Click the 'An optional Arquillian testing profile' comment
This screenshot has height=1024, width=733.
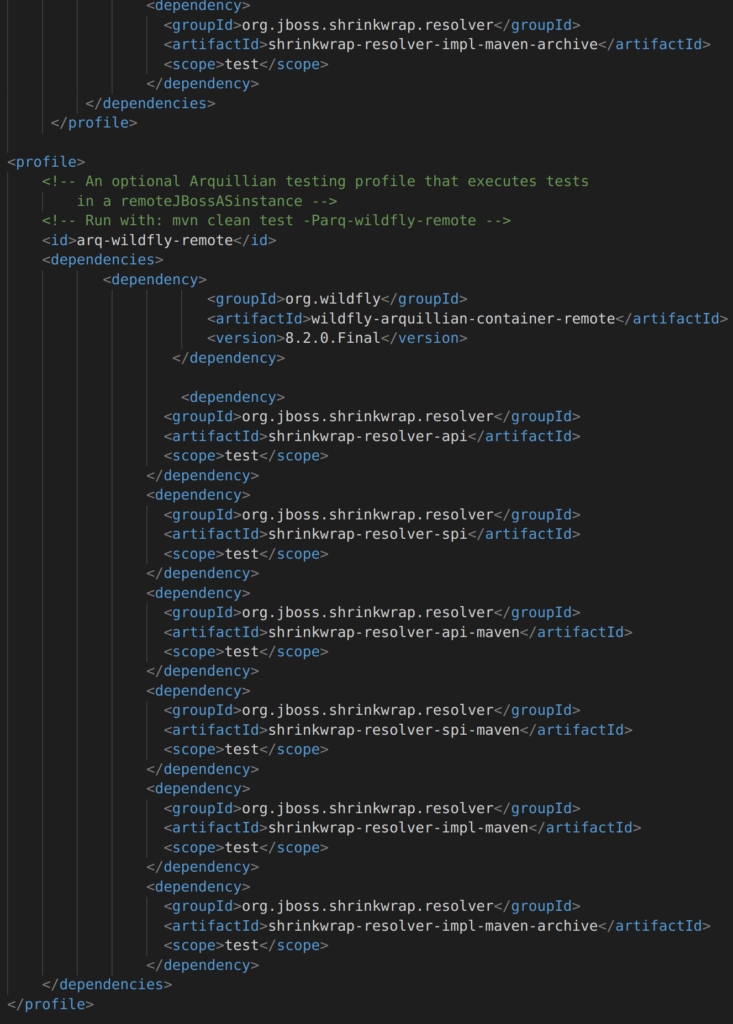315,182
